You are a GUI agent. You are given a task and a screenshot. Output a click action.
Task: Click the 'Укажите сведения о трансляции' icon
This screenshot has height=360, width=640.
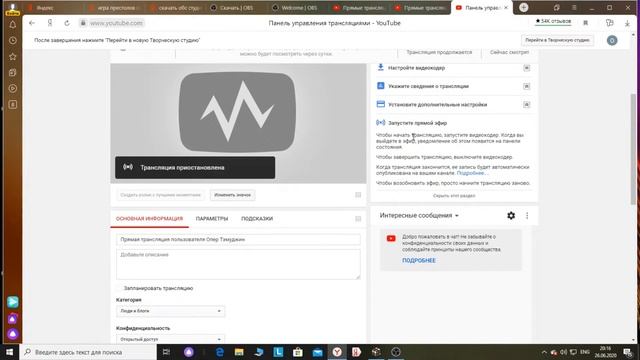[380, 86]
